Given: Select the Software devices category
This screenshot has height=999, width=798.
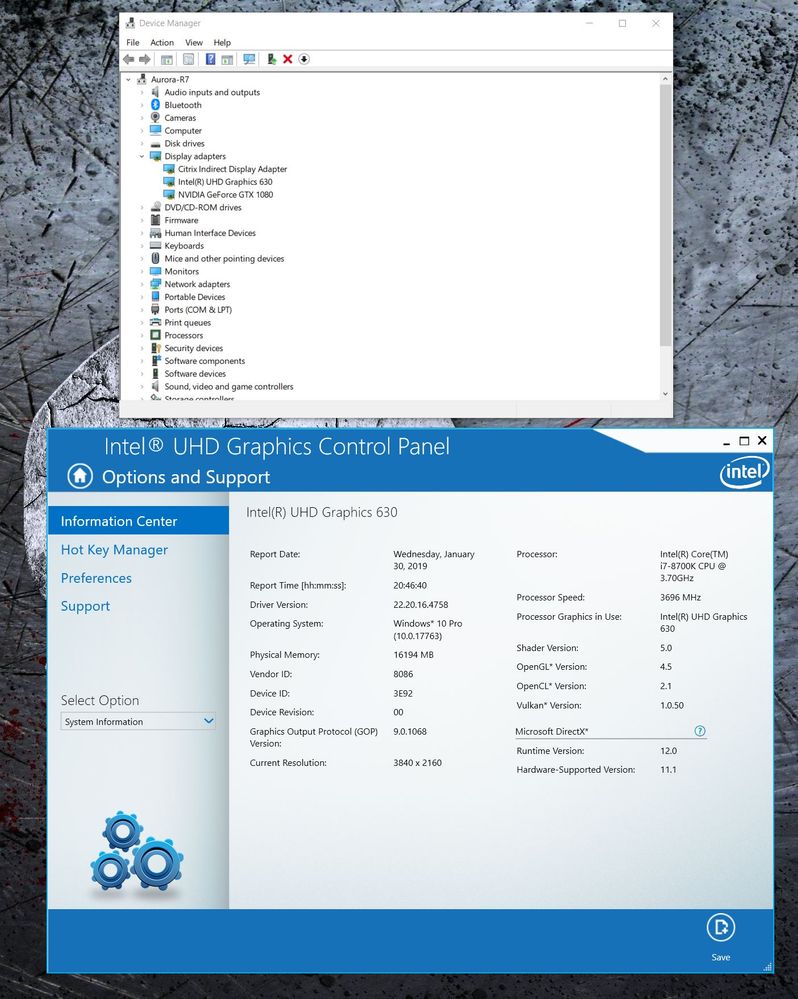Looking at the screenshot, I should coord(195,373).
